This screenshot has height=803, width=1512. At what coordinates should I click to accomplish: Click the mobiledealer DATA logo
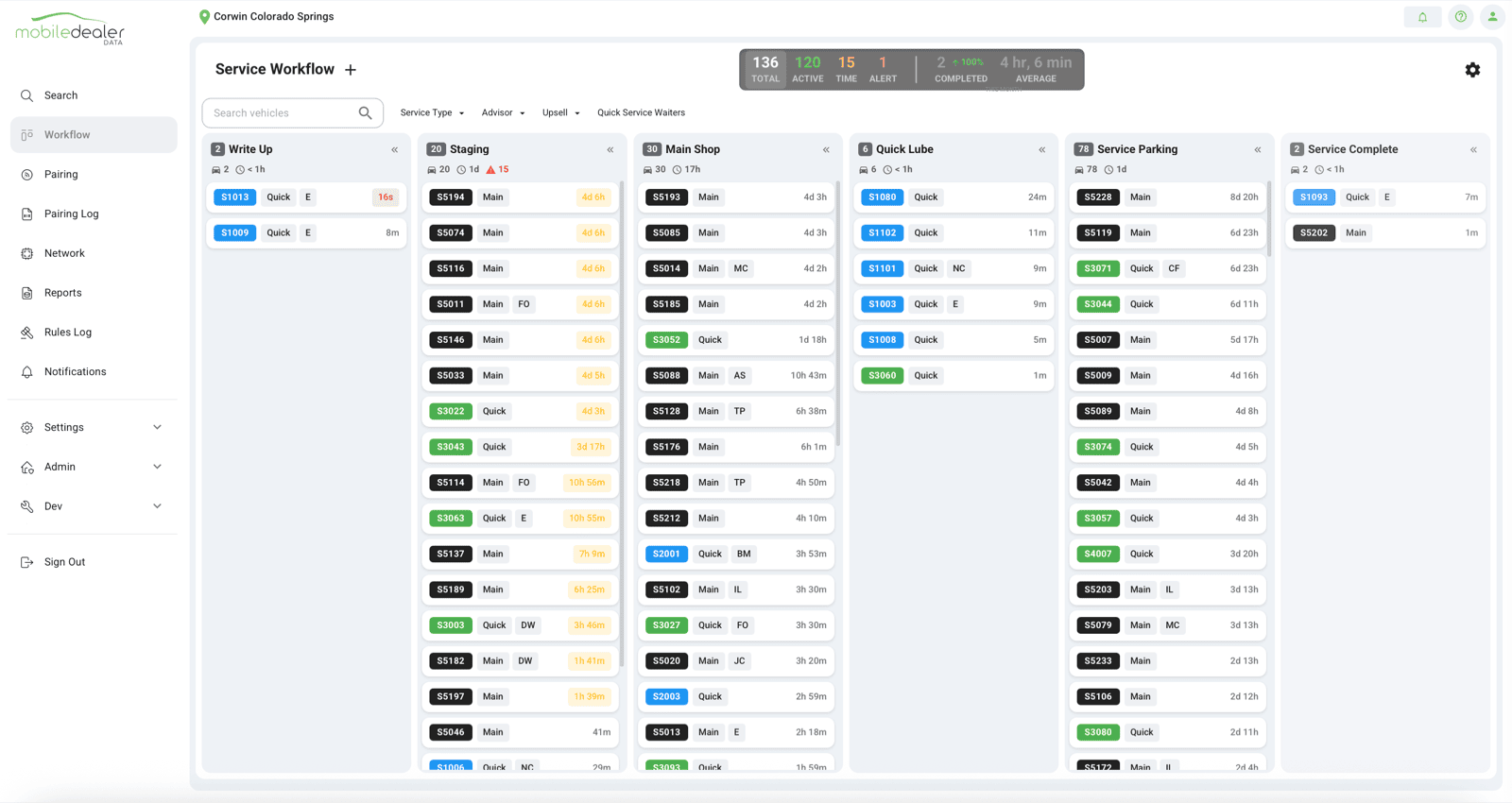70,29
